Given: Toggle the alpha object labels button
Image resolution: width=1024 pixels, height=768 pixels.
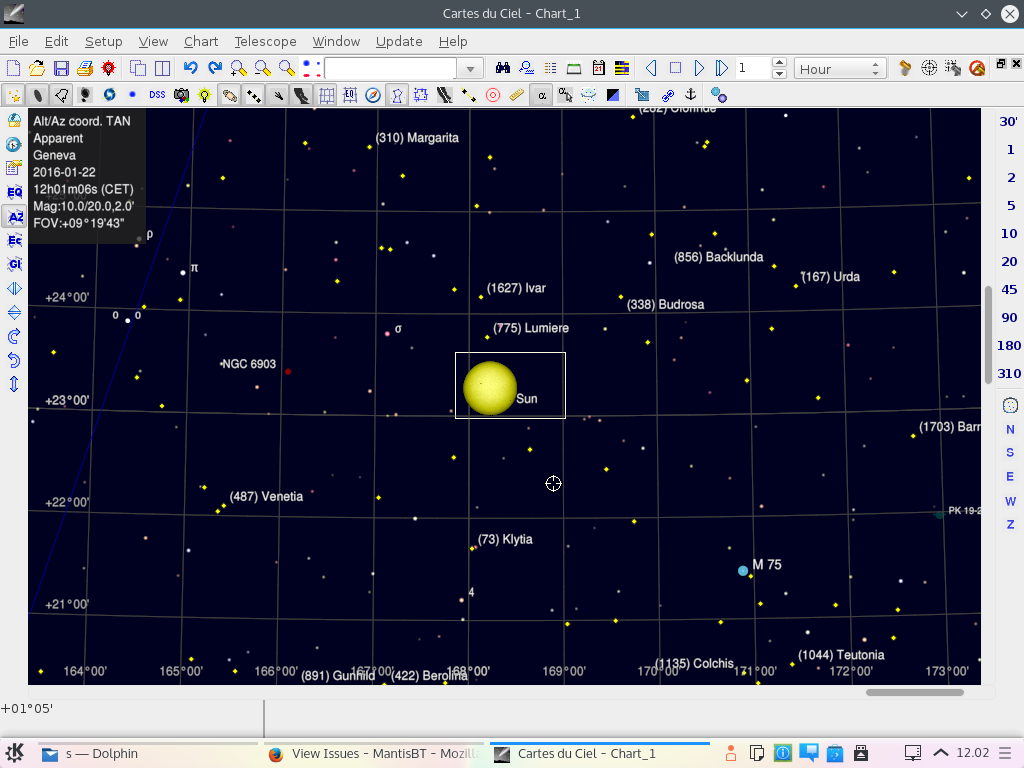Looking at the screenshot, I should (x=542, y=95).
